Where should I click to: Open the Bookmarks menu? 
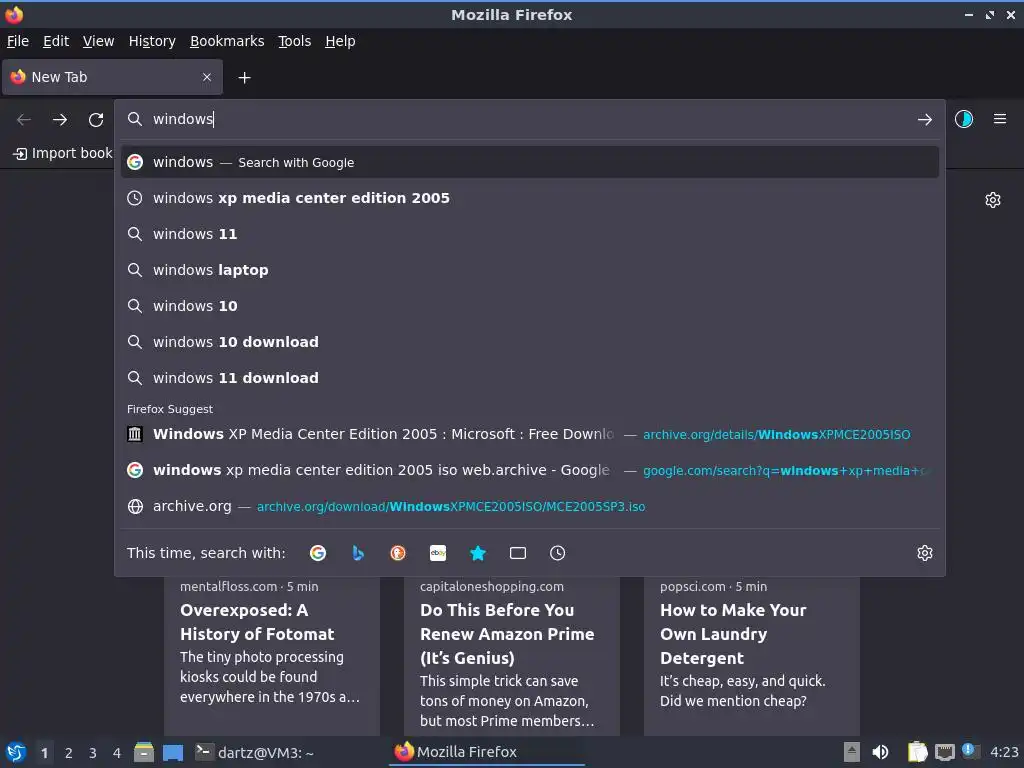[x=227, y=41]
